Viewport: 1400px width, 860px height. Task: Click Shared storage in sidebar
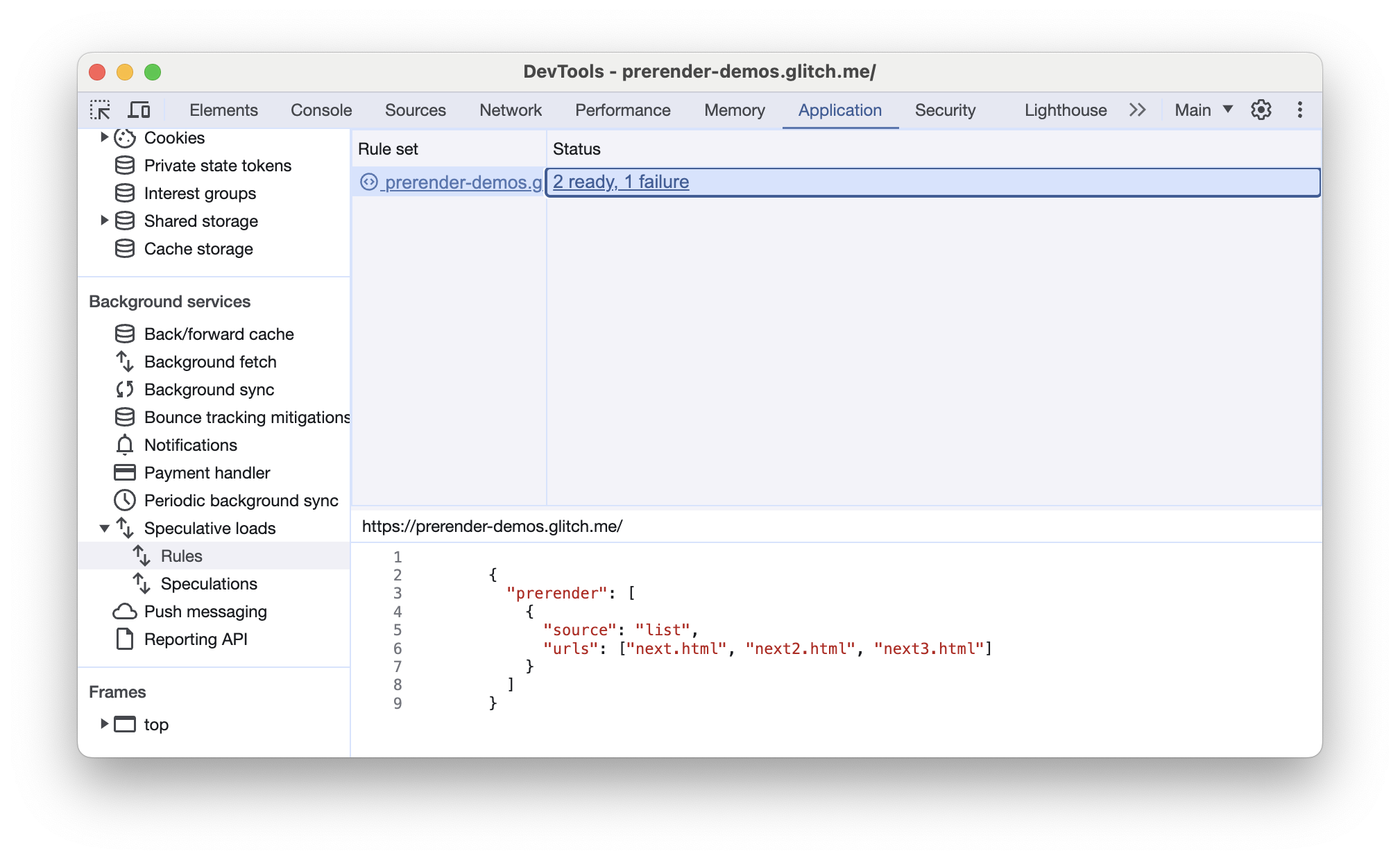(x=200, y=221)
